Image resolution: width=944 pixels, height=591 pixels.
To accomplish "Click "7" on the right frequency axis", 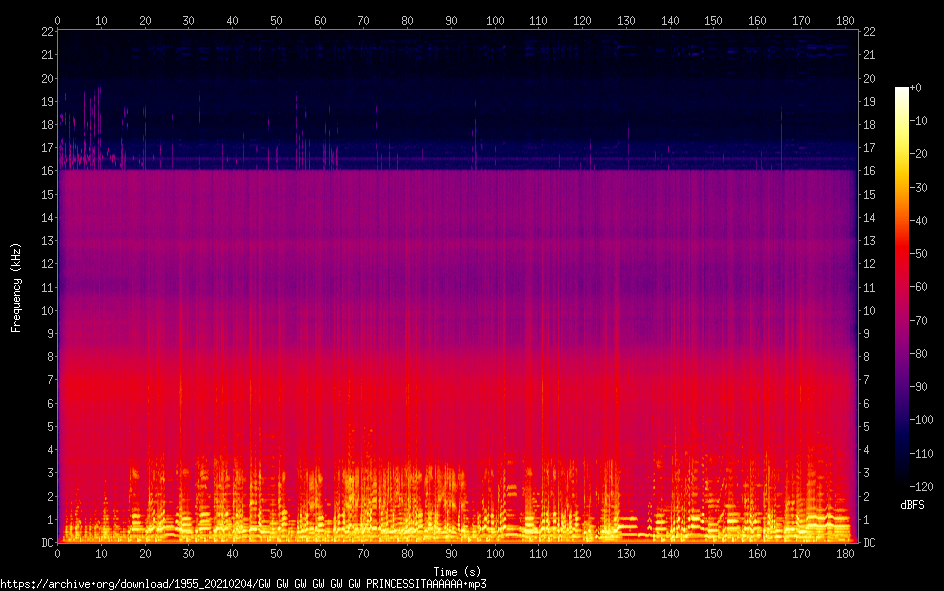I will (866, 380).
